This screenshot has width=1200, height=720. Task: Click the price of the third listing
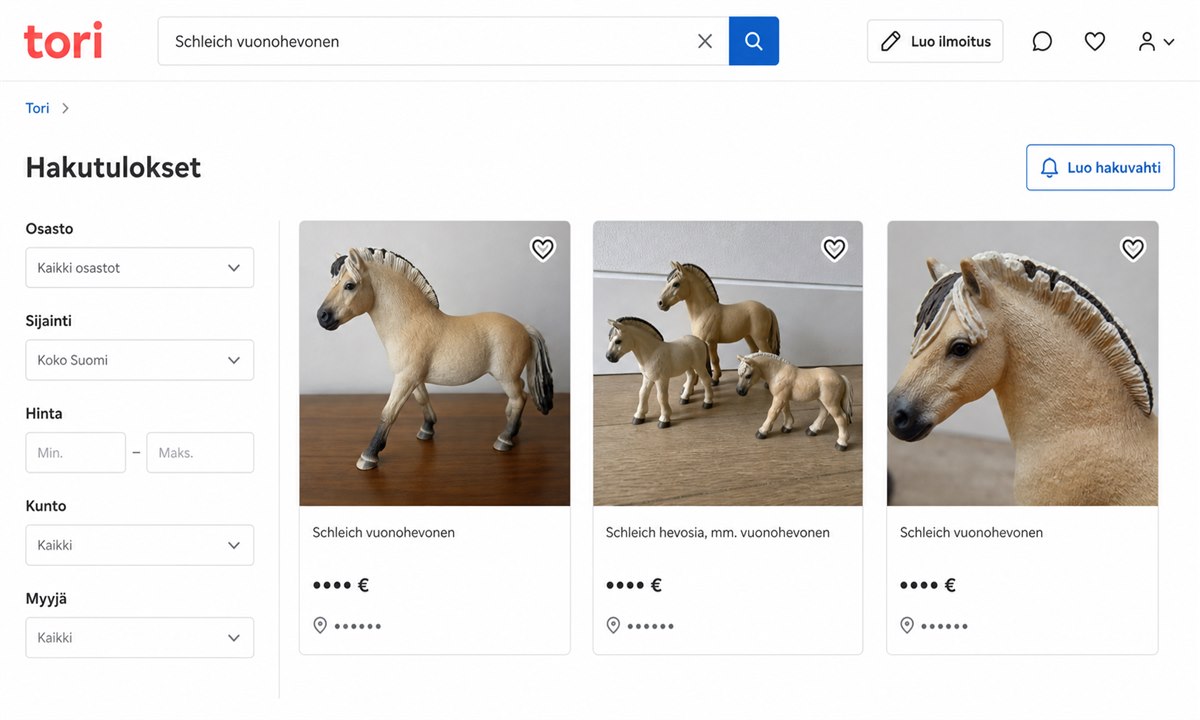point(928,585)
